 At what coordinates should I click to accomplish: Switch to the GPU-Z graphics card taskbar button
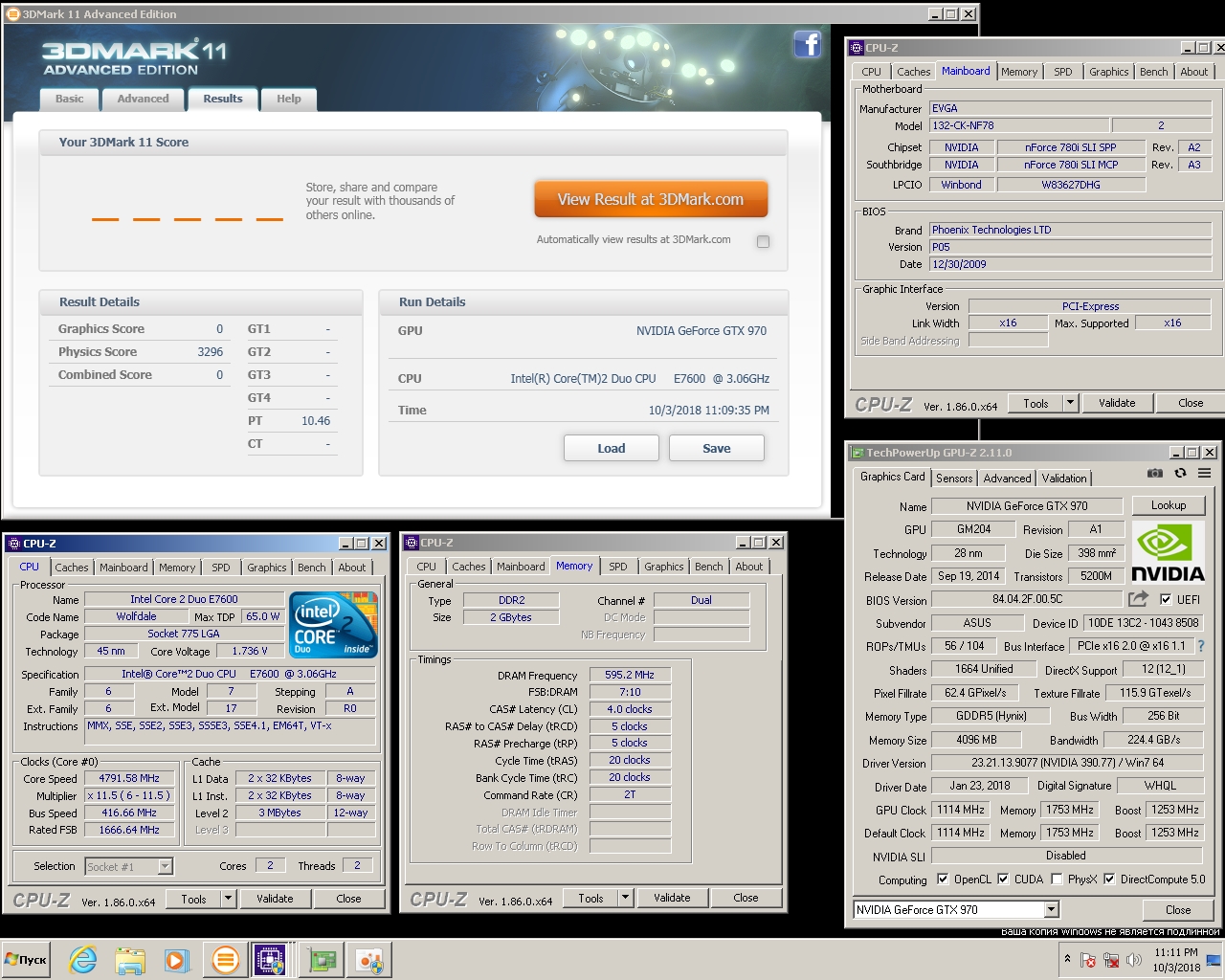coord(323,959)
